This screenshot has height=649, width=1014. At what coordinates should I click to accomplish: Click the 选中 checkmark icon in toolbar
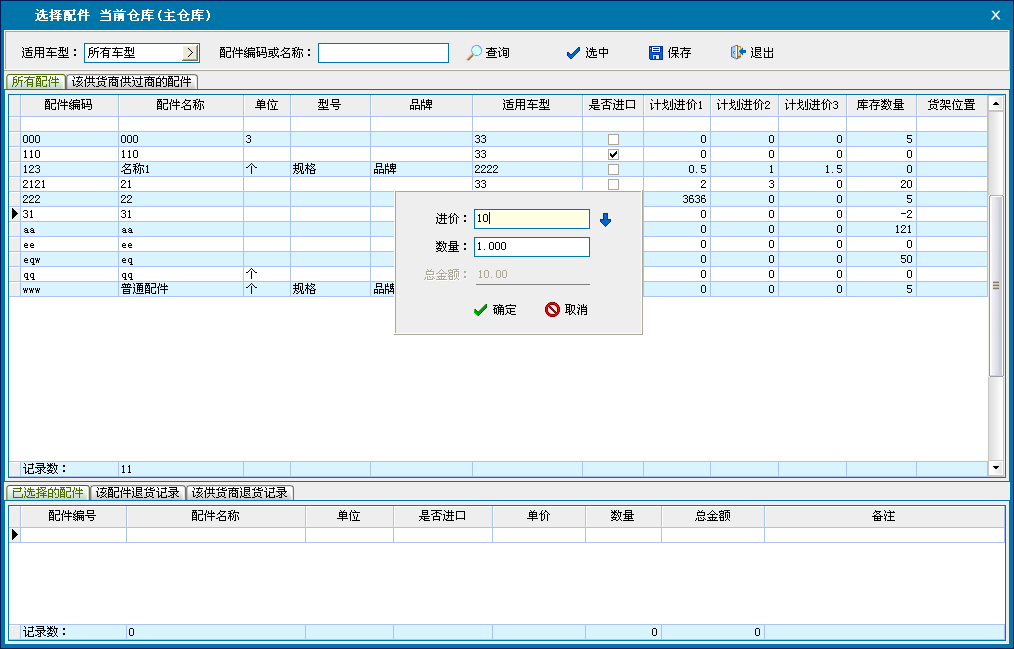(x=573, y=53)
